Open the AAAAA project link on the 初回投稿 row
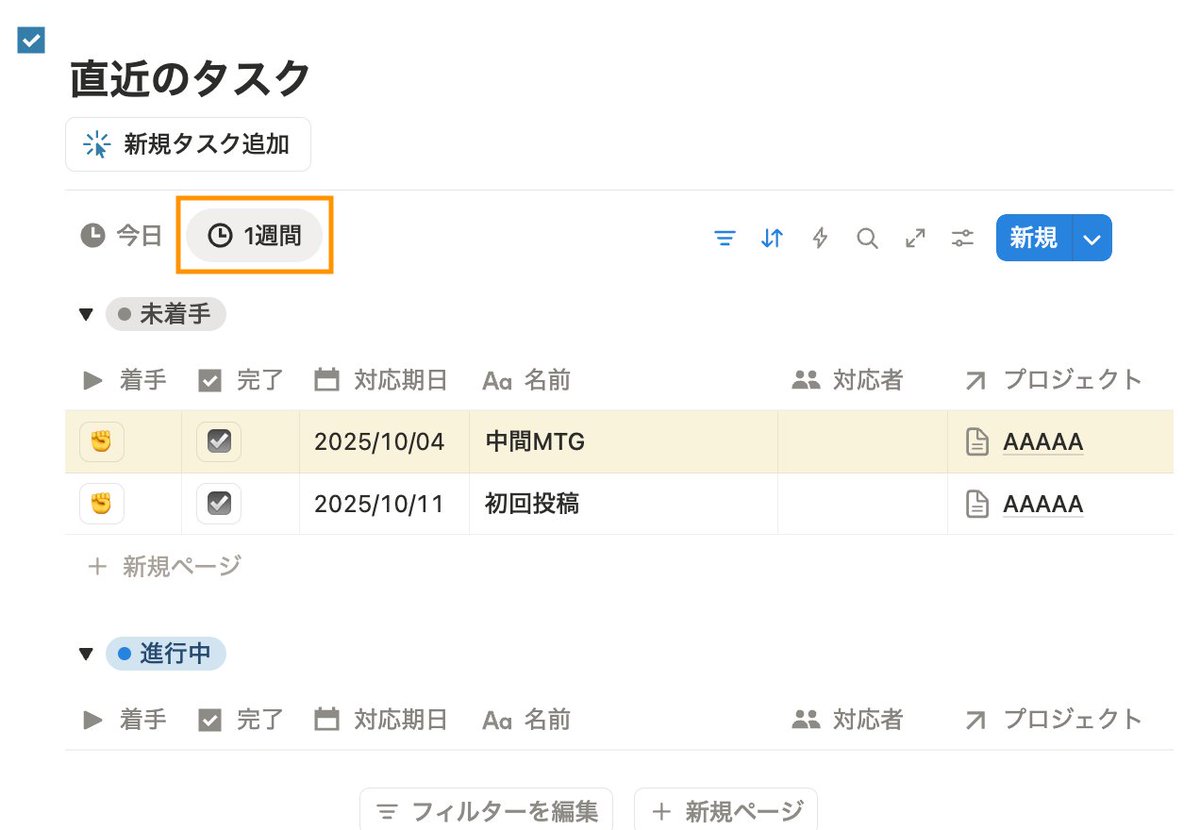Viewport: 1200px width, 830px height. pyautogui.click(x=1042, y=504)
